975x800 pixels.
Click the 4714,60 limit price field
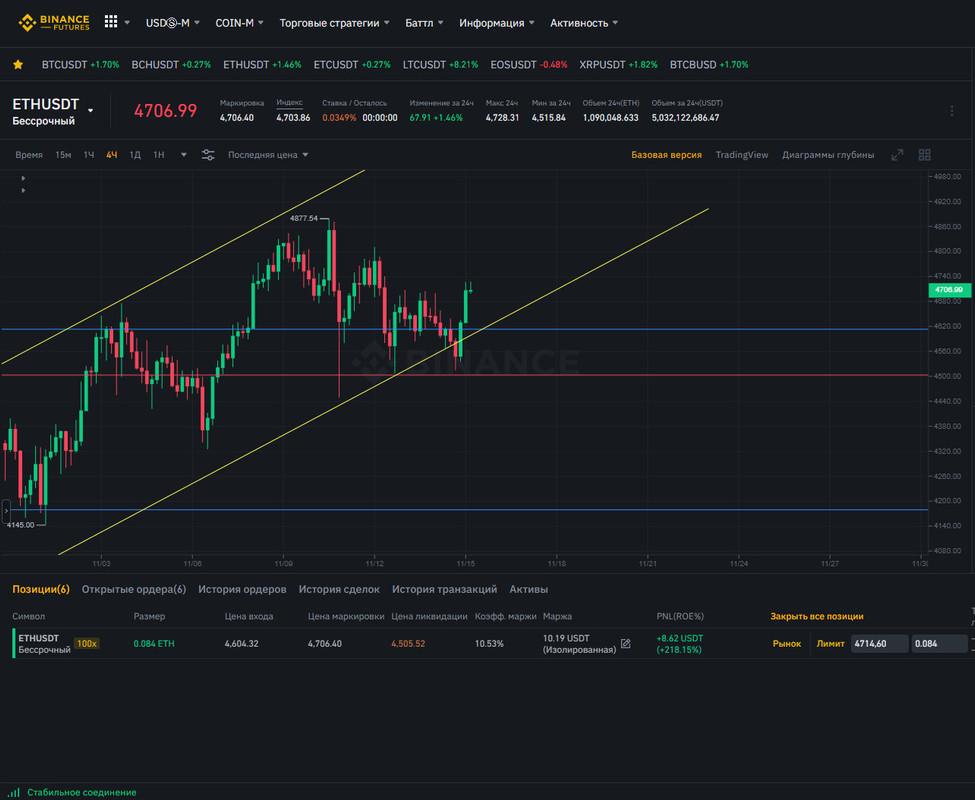879,644
